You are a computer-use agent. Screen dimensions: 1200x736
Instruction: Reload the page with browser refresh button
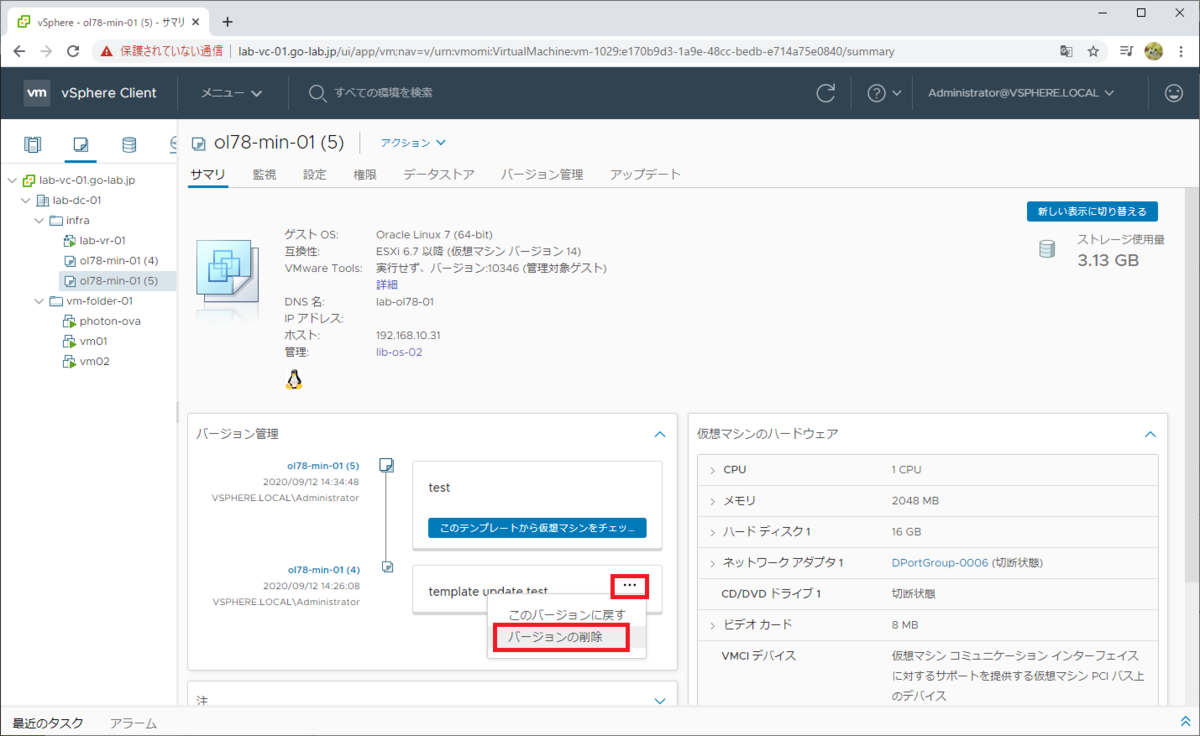pos(73,51)
